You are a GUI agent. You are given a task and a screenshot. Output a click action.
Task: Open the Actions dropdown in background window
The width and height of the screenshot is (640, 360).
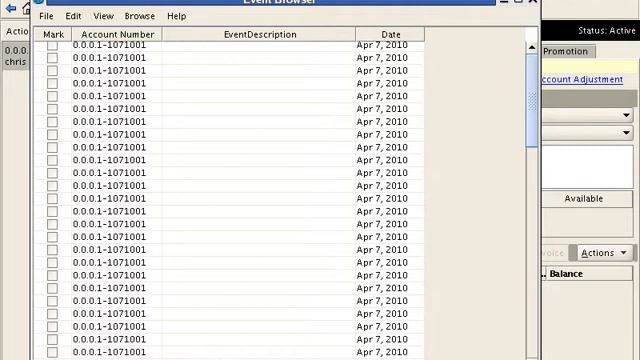(x=604, y=253)
